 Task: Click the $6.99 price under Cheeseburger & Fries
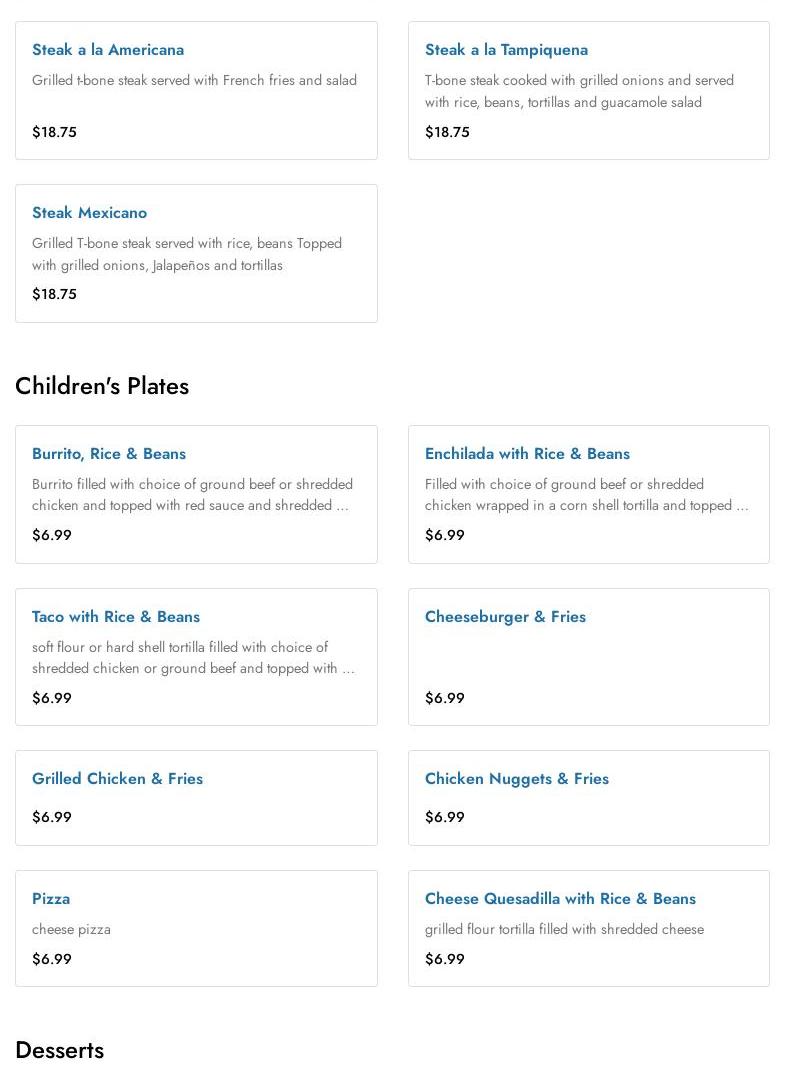pos(445,698)
